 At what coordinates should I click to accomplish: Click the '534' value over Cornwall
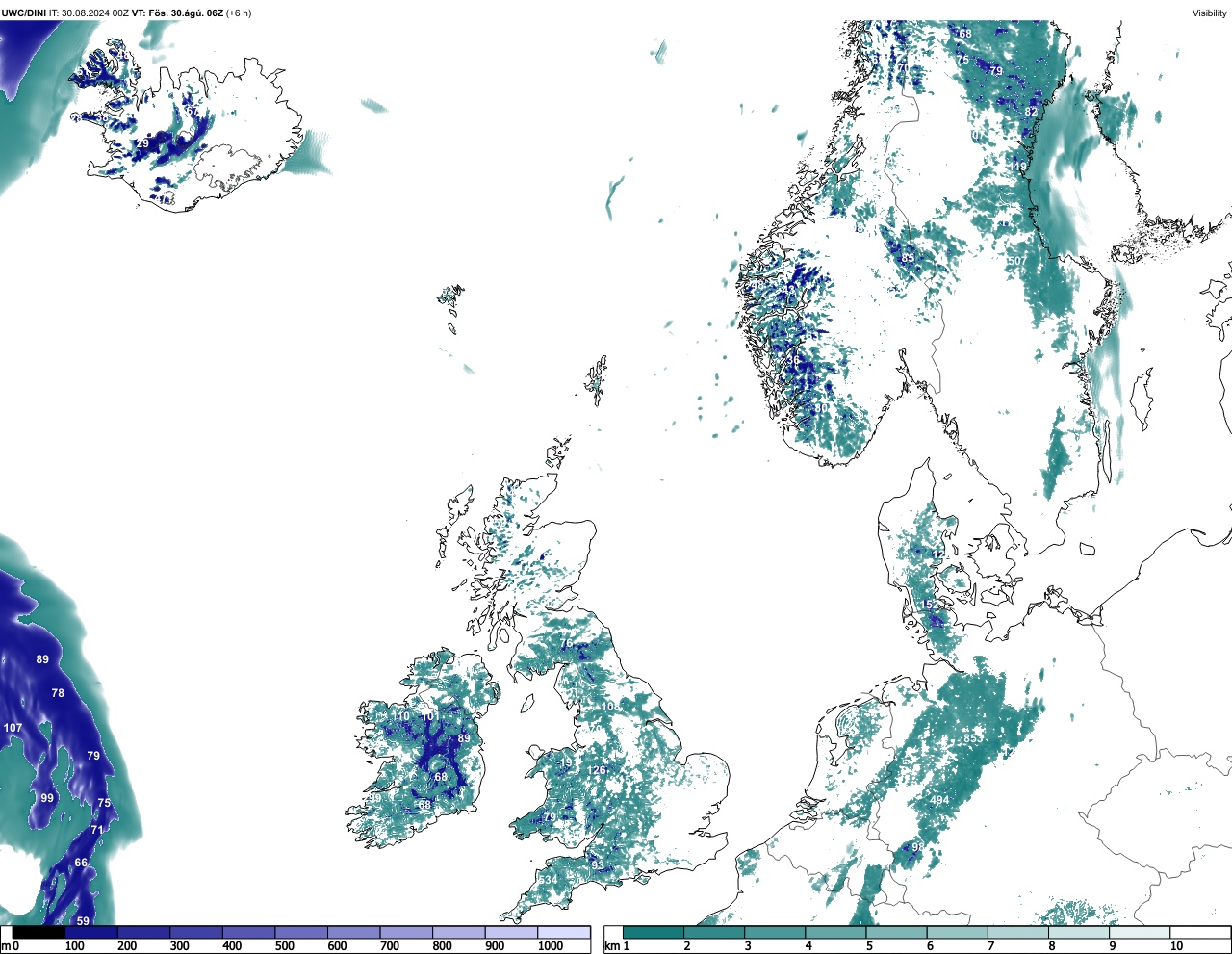(x=548, y=881)
